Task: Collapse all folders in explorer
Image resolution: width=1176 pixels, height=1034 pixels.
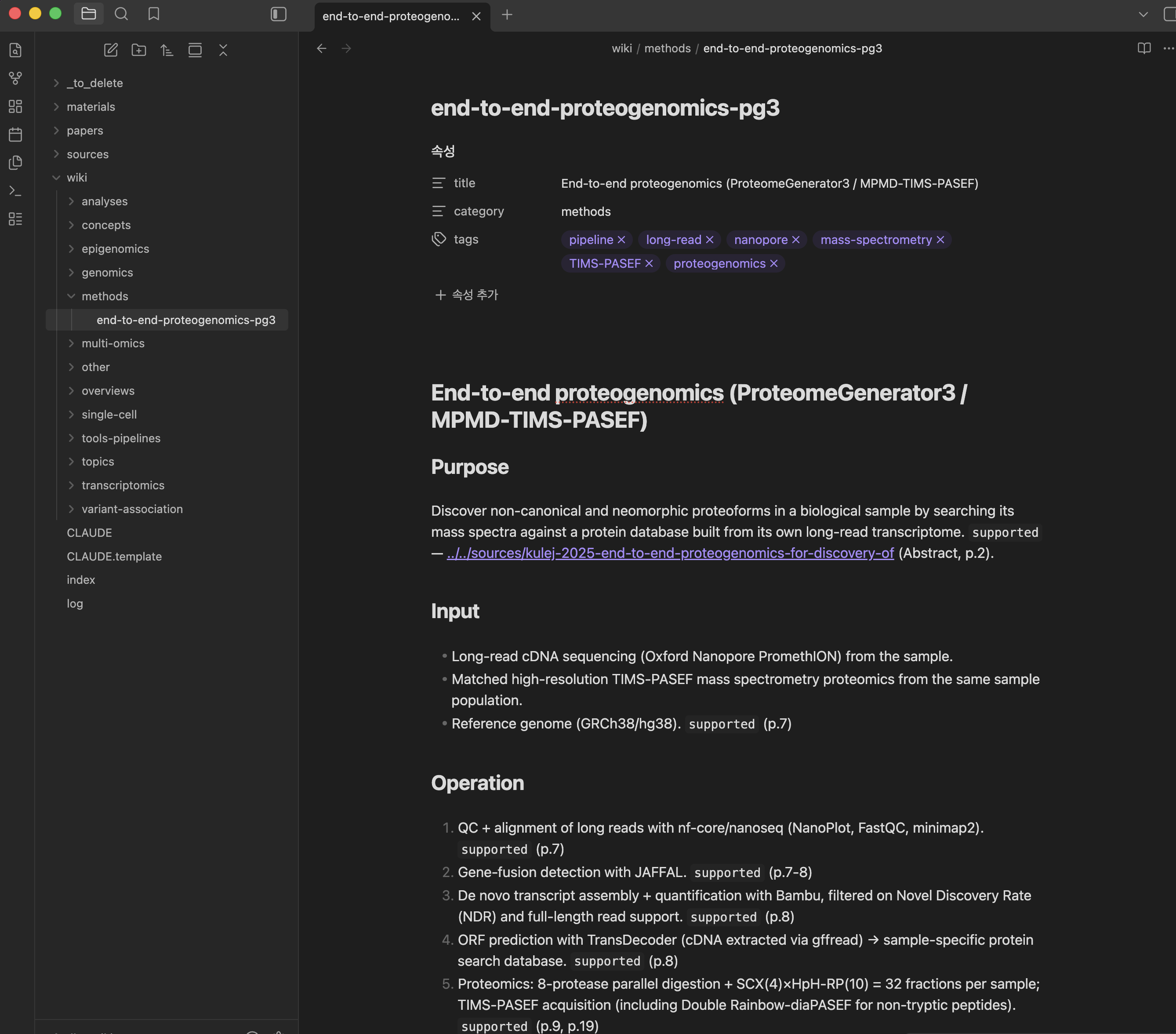Action: coord(223,50)
